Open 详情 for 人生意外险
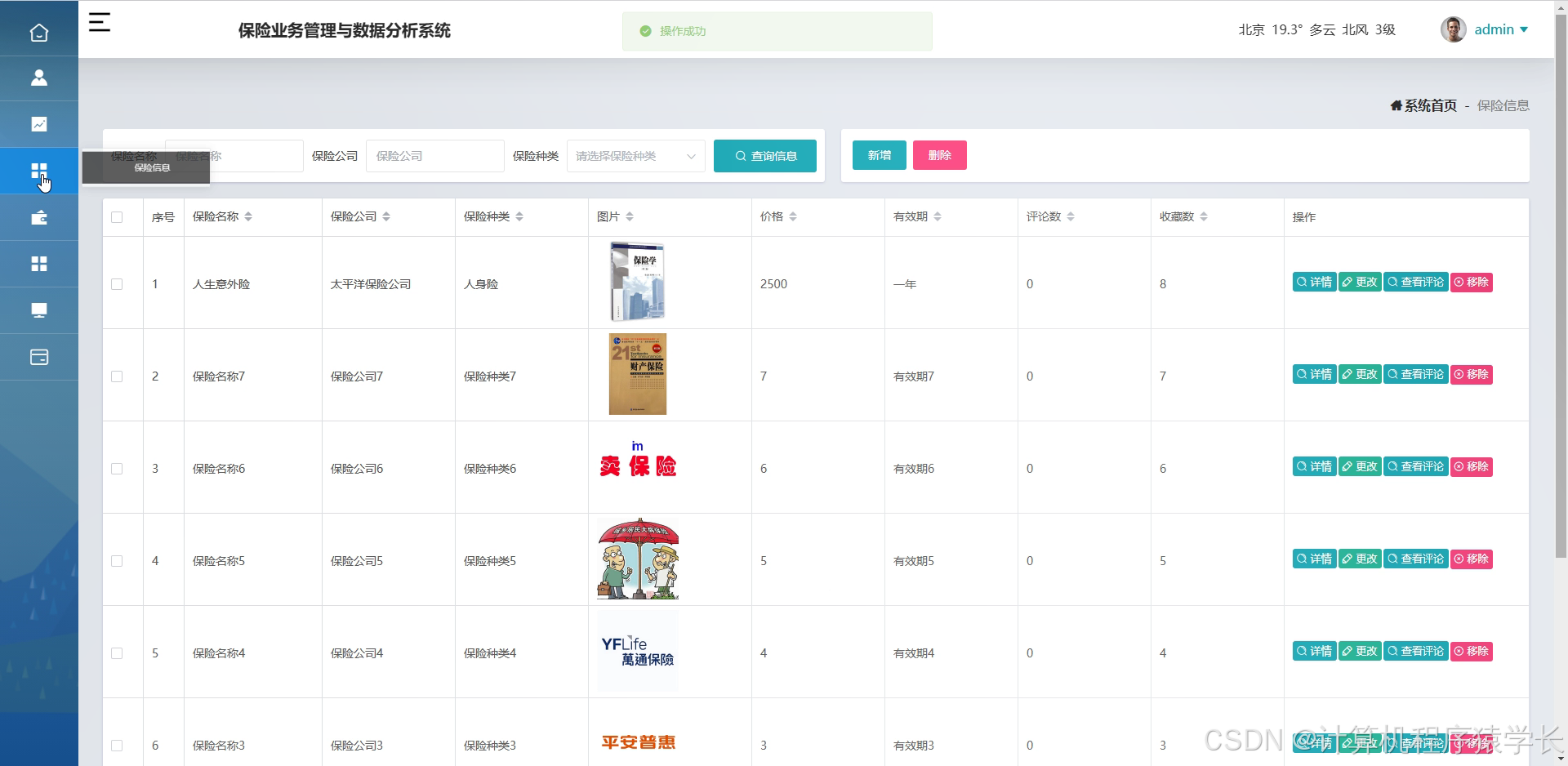This screenshot has height=766, width=1568. point(1315,282)
